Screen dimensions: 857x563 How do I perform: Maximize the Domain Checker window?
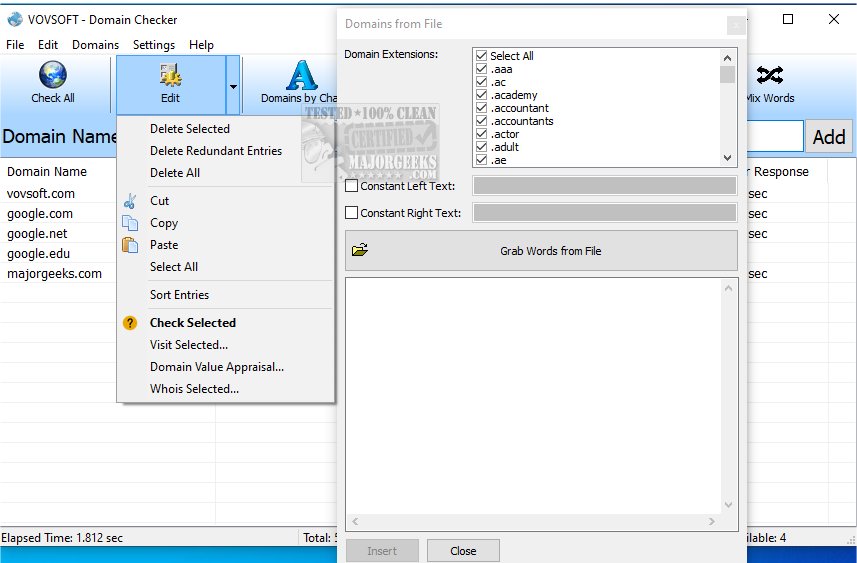click(788, 19)
